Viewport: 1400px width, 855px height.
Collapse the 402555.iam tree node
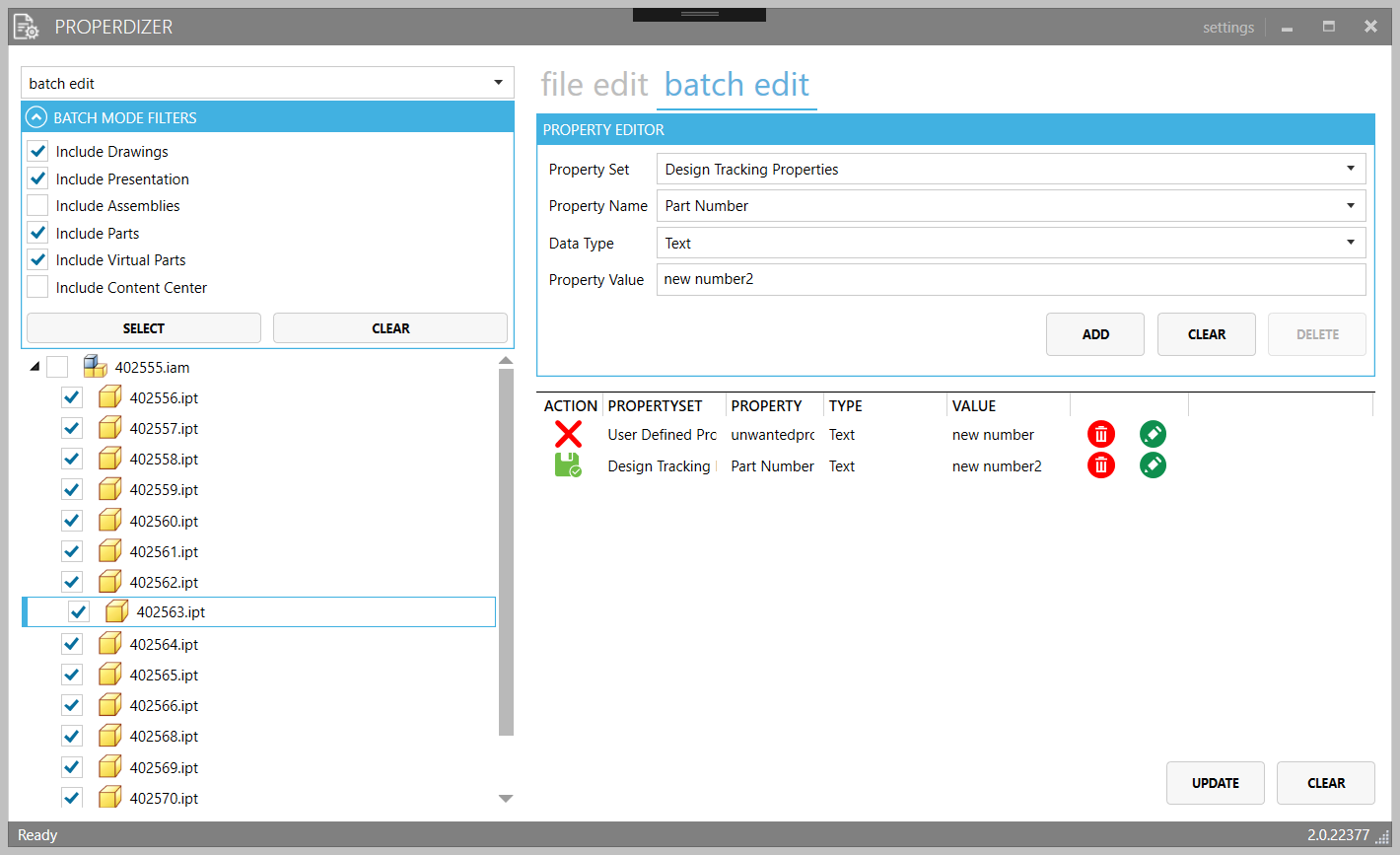click(x=35, y=367)
